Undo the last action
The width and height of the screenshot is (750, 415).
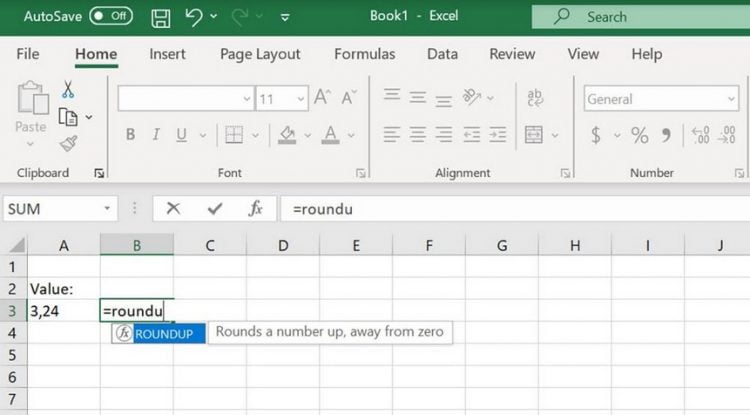[x=194, y=17]
